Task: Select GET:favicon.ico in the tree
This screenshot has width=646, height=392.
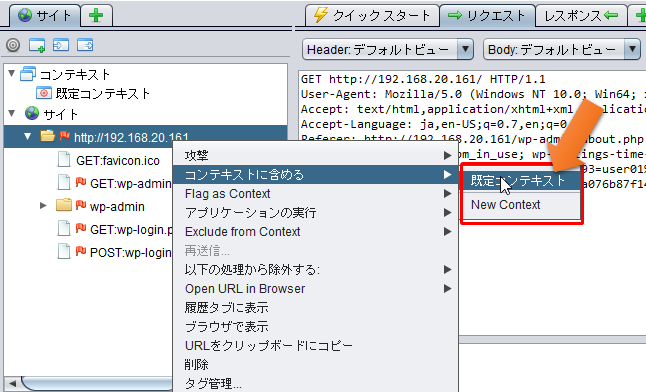Action: [x=118, y=160]
